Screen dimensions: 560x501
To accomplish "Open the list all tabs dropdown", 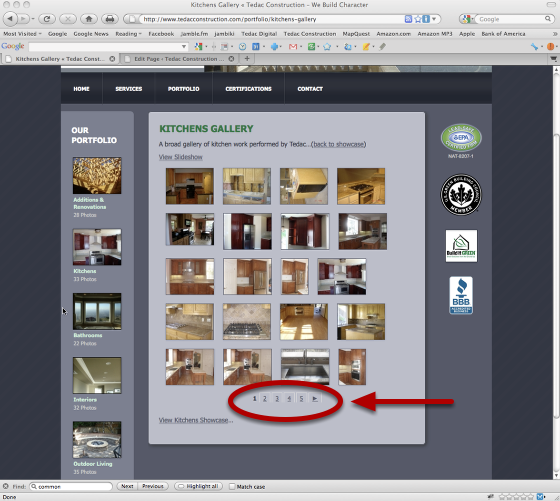I will [x=553, y=59].
